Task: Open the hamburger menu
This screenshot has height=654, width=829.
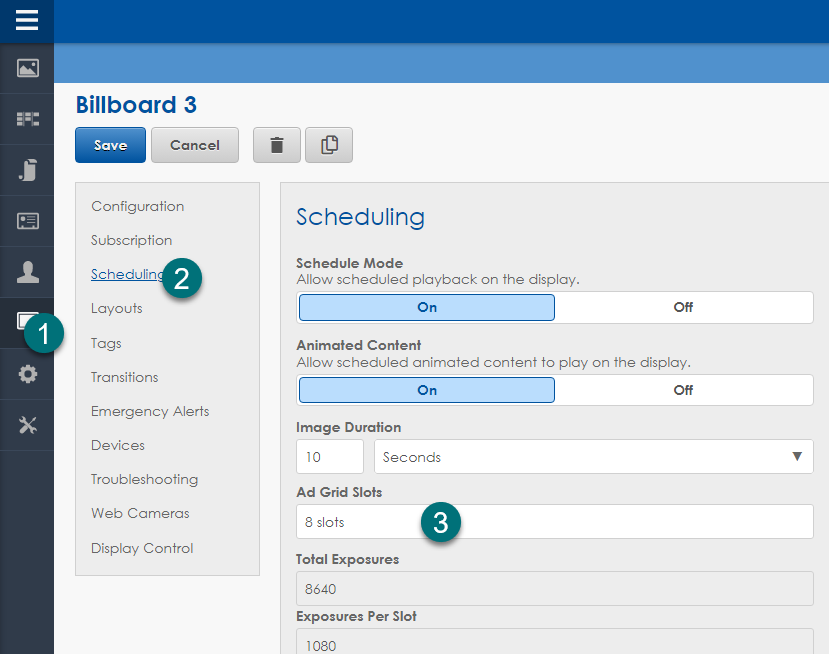Action: click(27, 20)
